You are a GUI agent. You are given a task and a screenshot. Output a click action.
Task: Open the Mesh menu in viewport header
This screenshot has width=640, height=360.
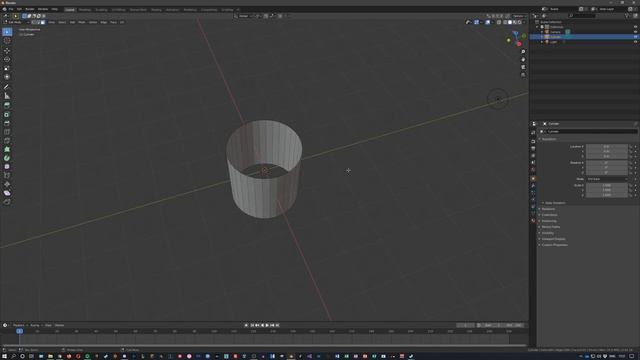(82, 22)
